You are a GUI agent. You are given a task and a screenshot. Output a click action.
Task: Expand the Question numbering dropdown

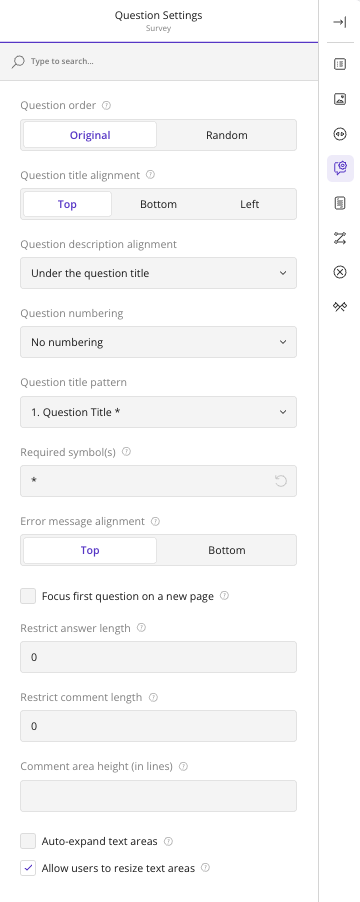coord(158,342)
